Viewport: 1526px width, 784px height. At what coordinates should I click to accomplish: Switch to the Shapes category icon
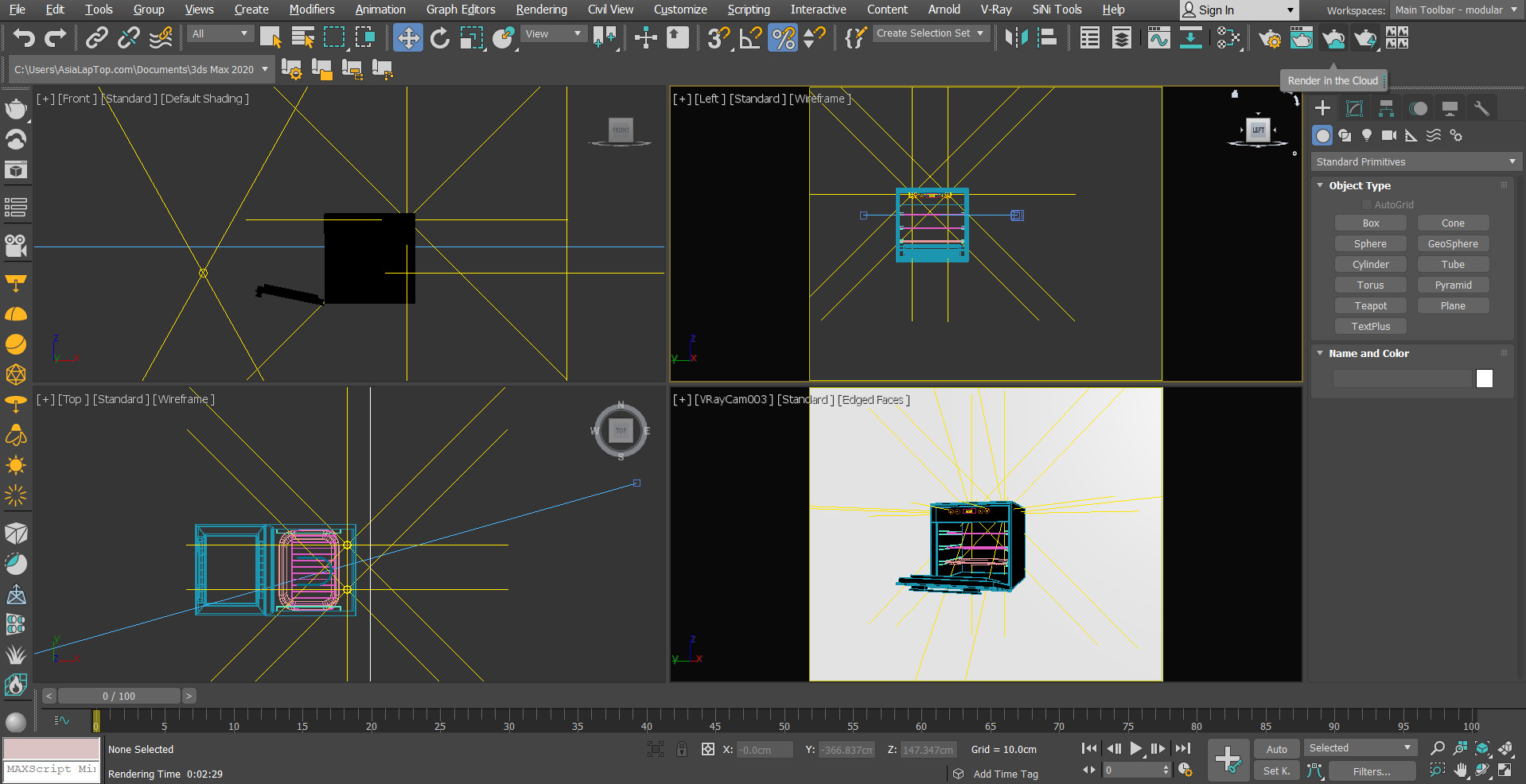tap(1345, 135)
